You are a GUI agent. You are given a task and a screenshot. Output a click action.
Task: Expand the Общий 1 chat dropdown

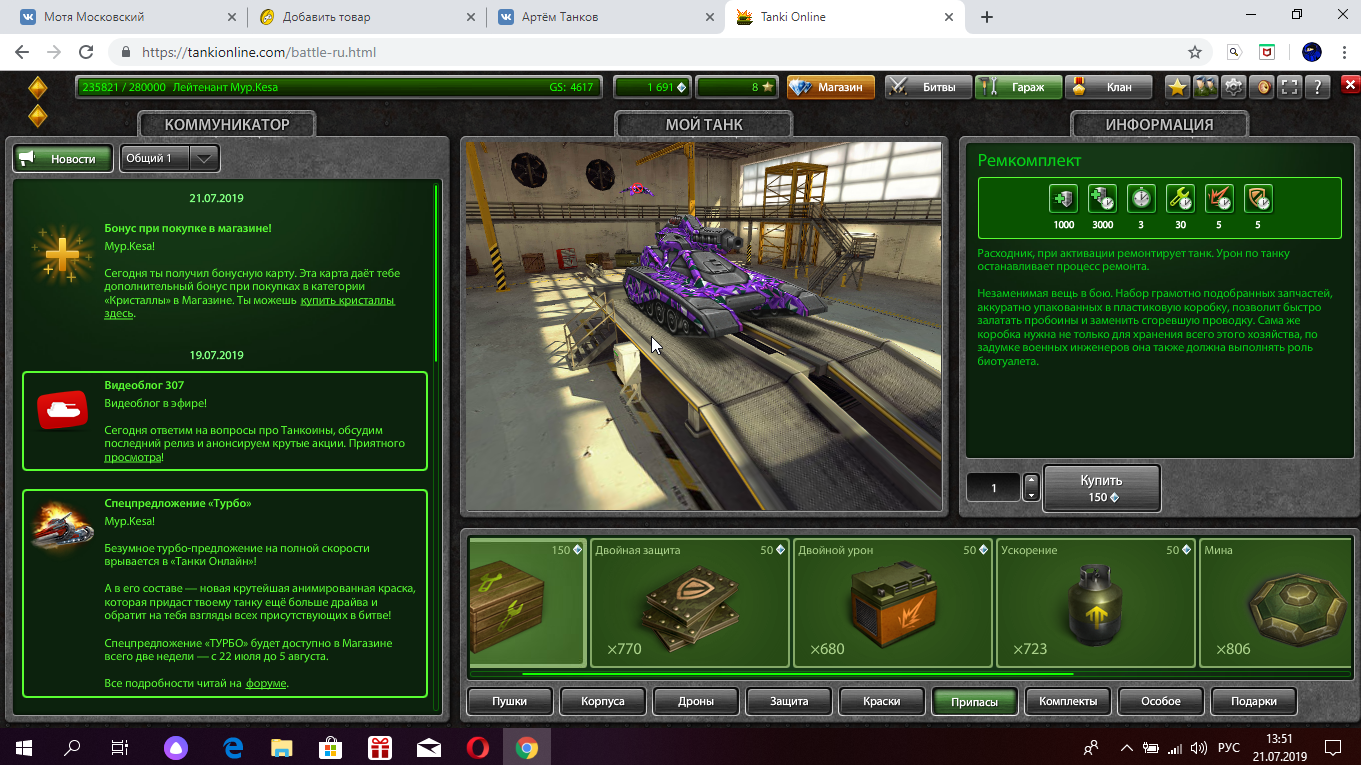(x=169, y=158)
